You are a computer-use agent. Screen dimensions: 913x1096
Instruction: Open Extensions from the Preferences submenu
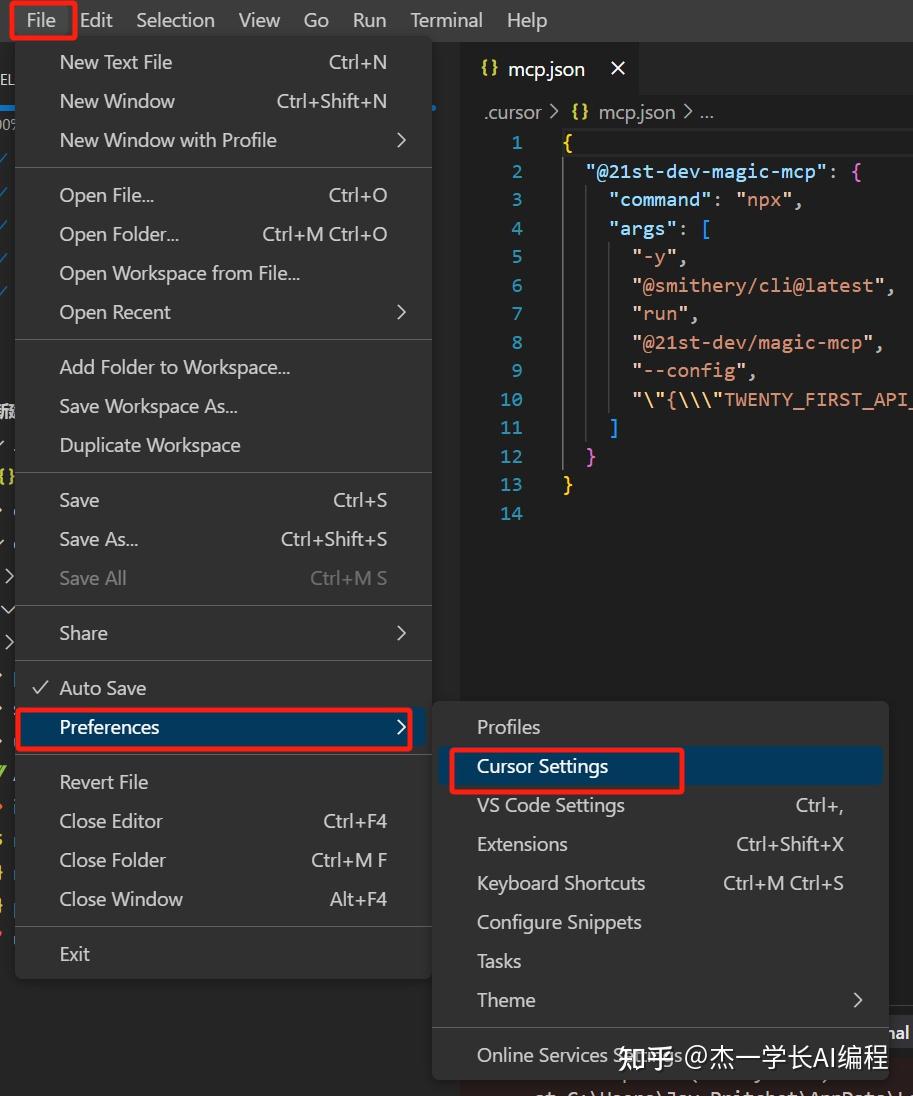coord(522,844)
